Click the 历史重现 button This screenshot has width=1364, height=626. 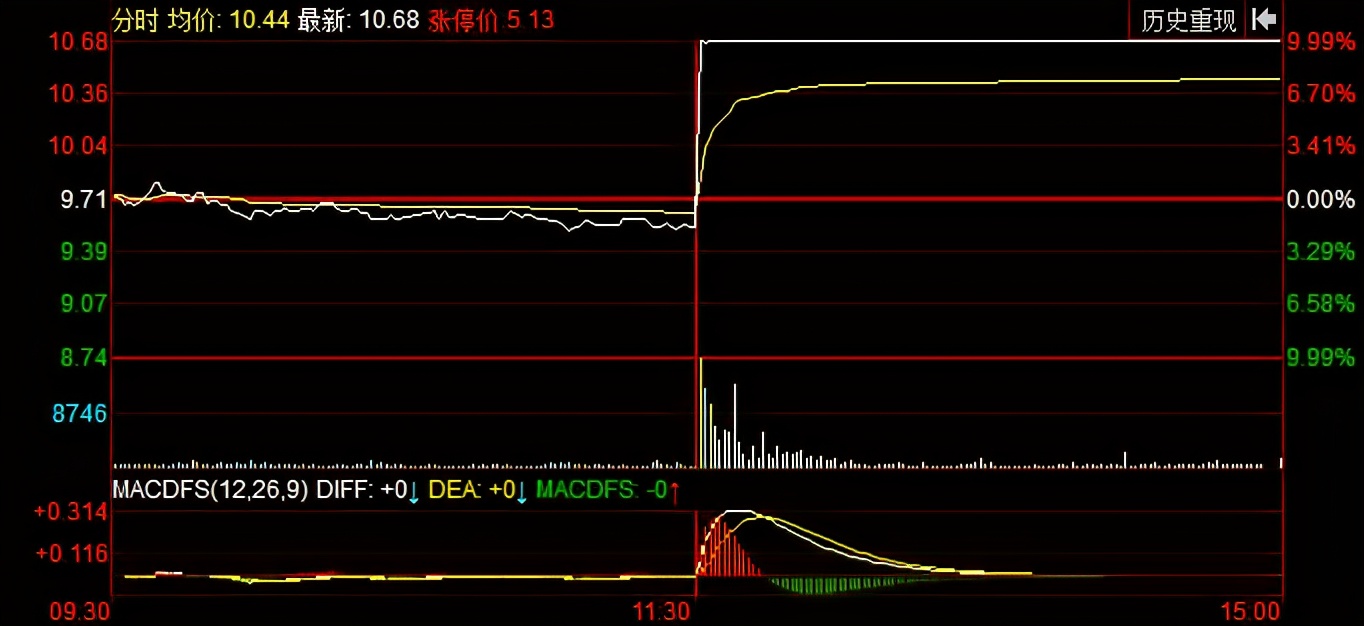[1188, 20]
